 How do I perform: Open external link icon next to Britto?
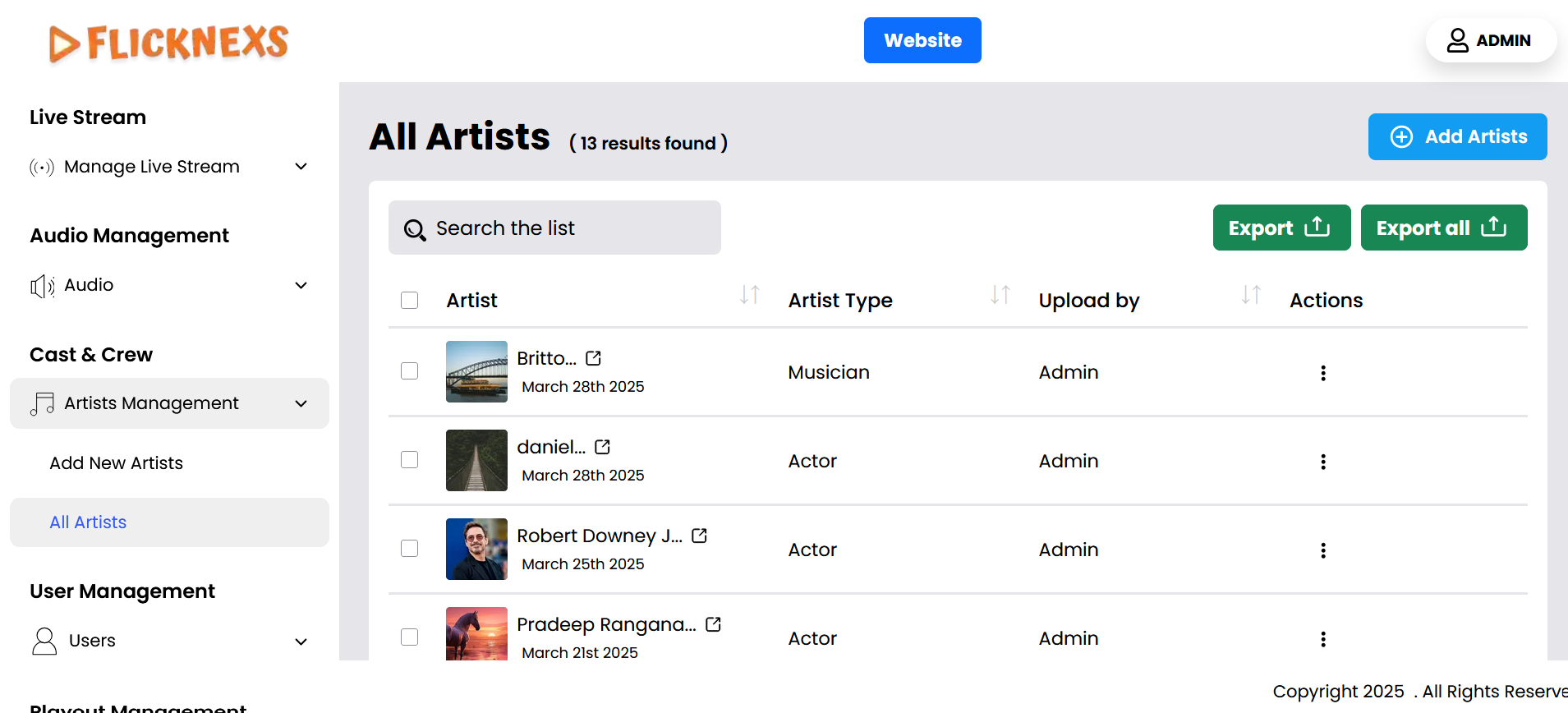(x=593, y=358)
